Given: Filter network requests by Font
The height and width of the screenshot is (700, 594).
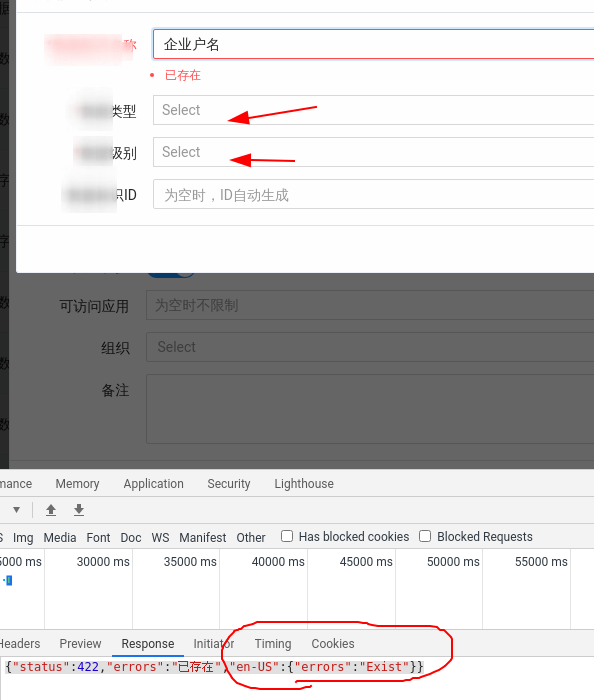Looking at the screenshot, I should [x=98, y=538].
